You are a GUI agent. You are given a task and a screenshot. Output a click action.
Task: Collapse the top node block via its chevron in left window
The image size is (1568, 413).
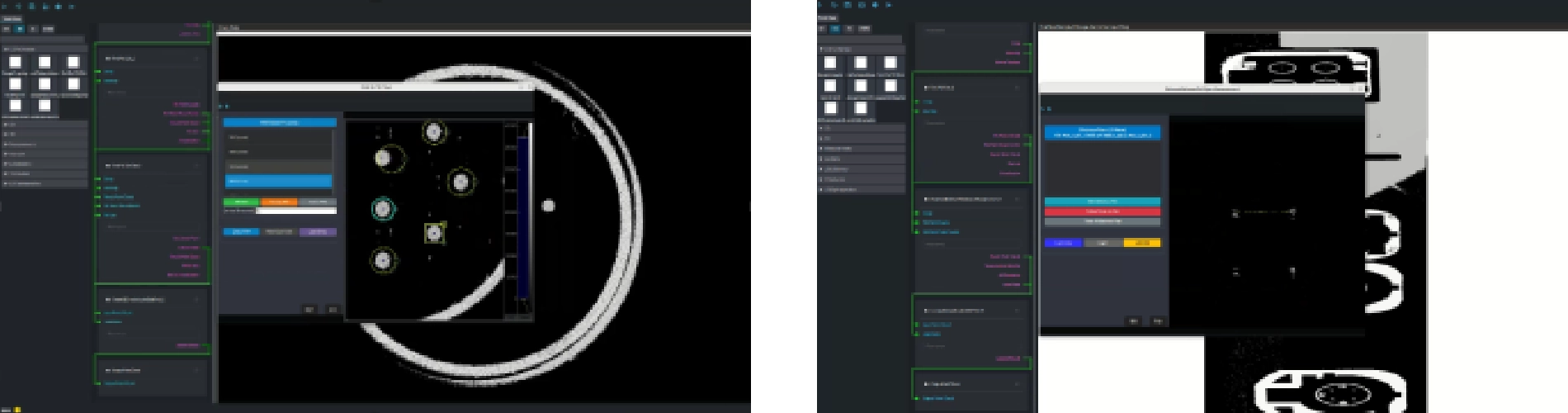196,59
